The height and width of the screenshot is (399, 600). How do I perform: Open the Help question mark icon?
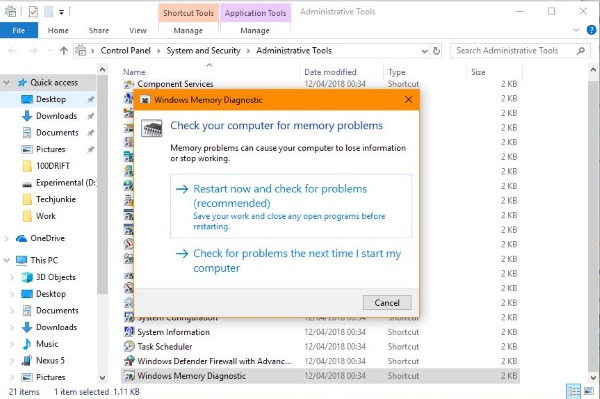592,30
